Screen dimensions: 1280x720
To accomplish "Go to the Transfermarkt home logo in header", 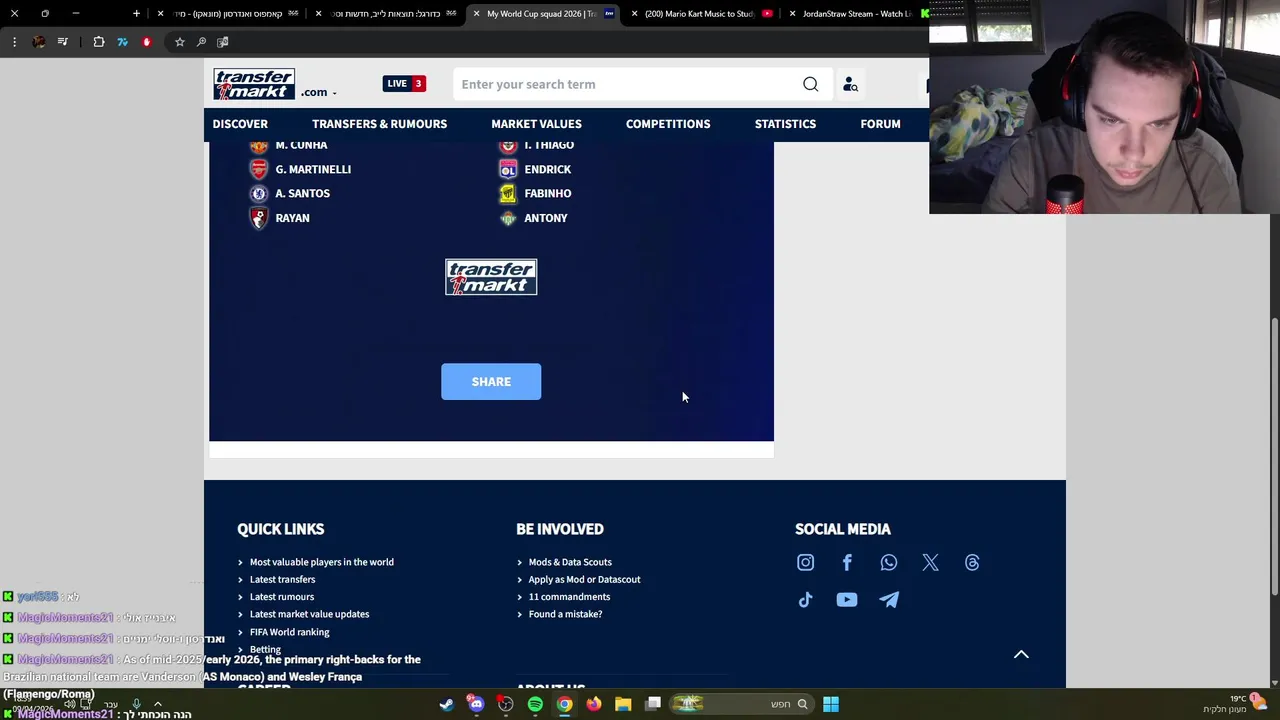I will 254,84.
